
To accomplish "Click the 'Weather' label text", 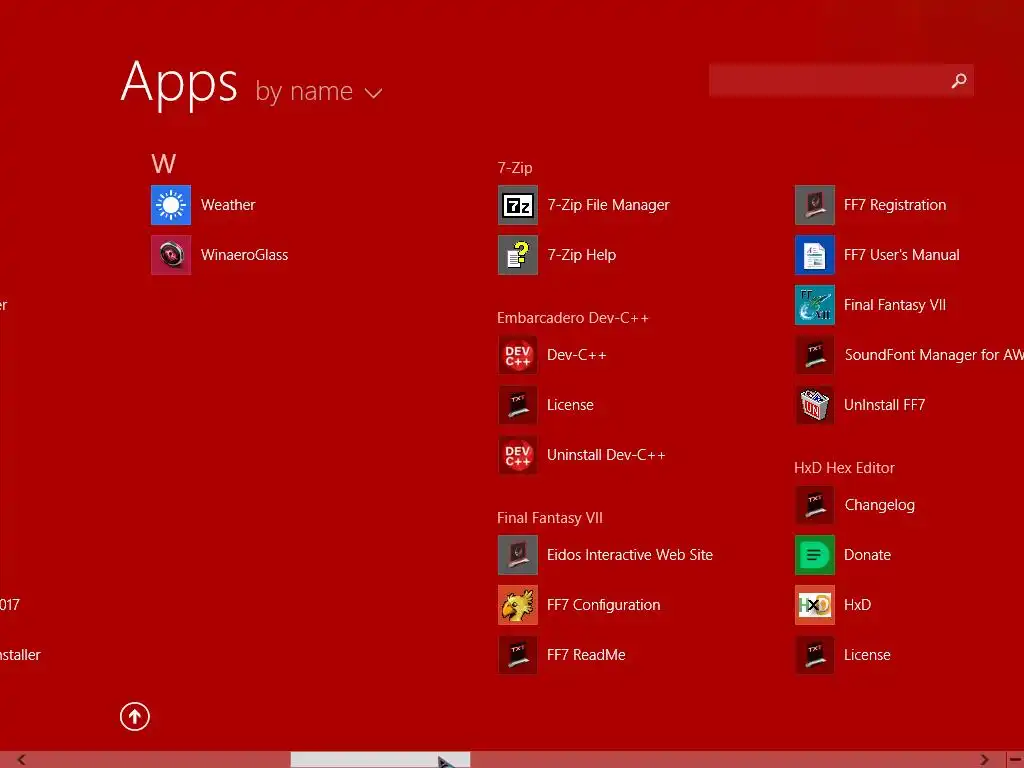I will [x=228, y=205].
